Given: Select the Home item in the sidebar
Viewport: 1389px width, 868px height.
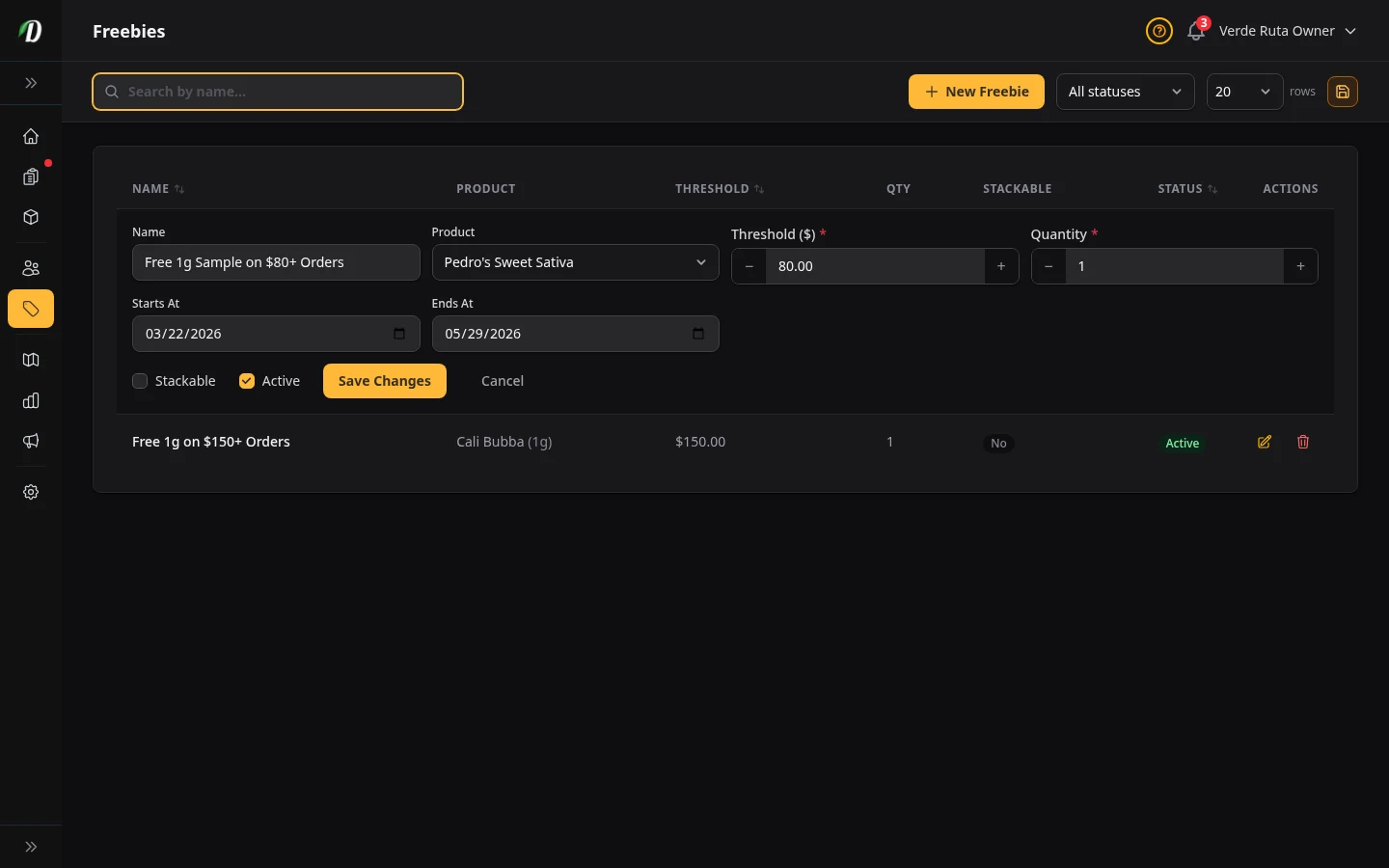Looking at the screenshot, I should click(31, 136).
